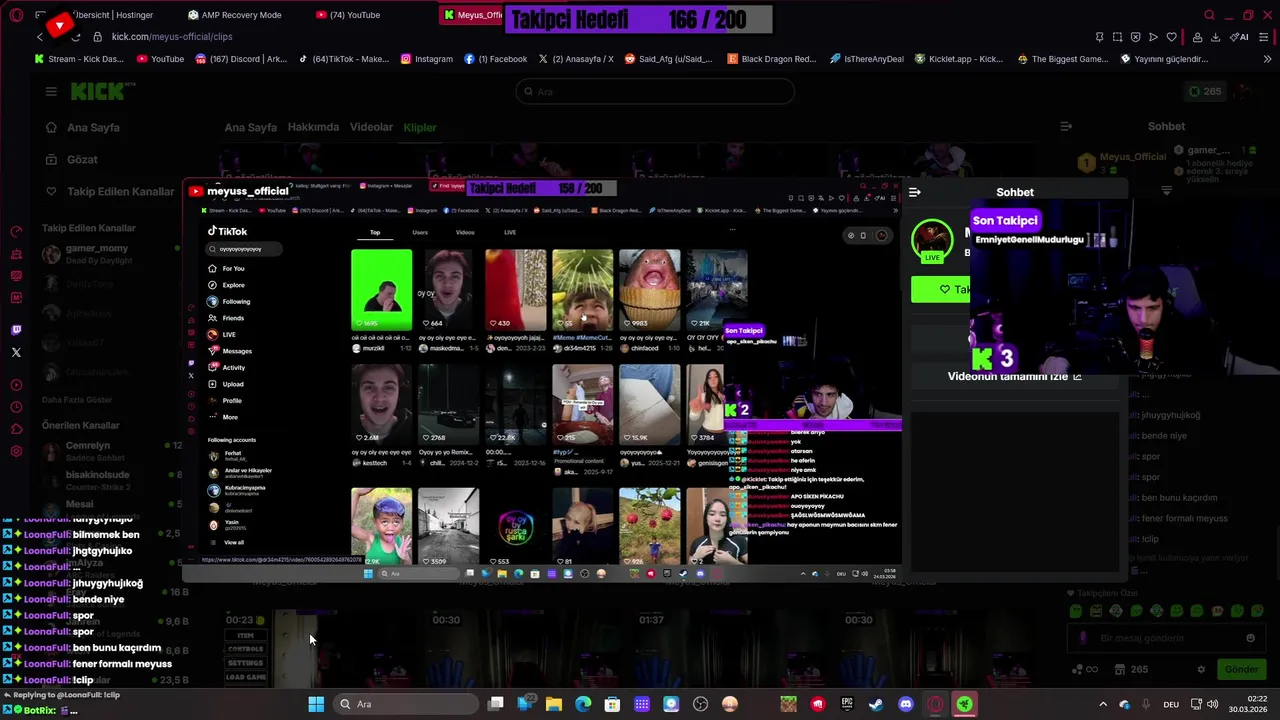Screen dimensions: 1280x720
Task: Expand Daha Fazla Göster in followed channels
Action: [77, 400]
